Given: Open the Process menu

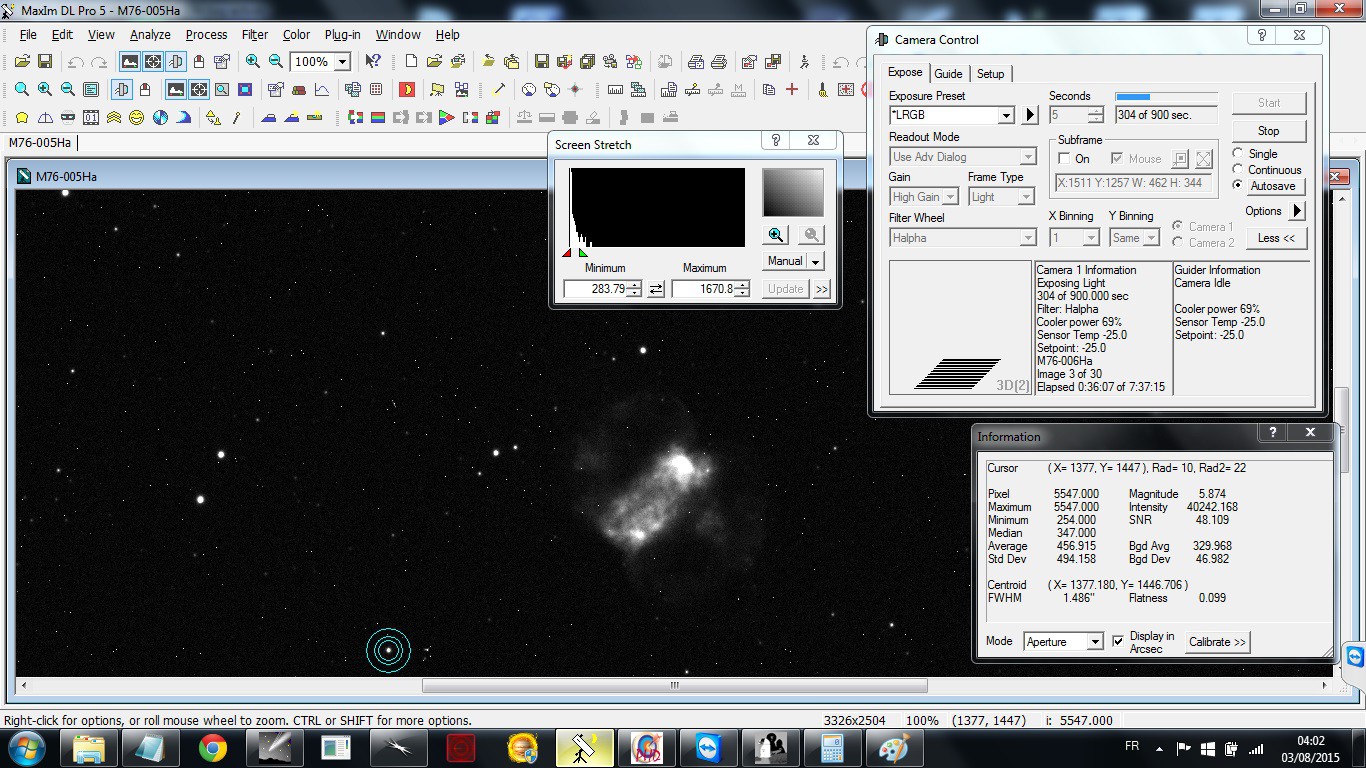Looking at the screenshot, I should (206, 34).
